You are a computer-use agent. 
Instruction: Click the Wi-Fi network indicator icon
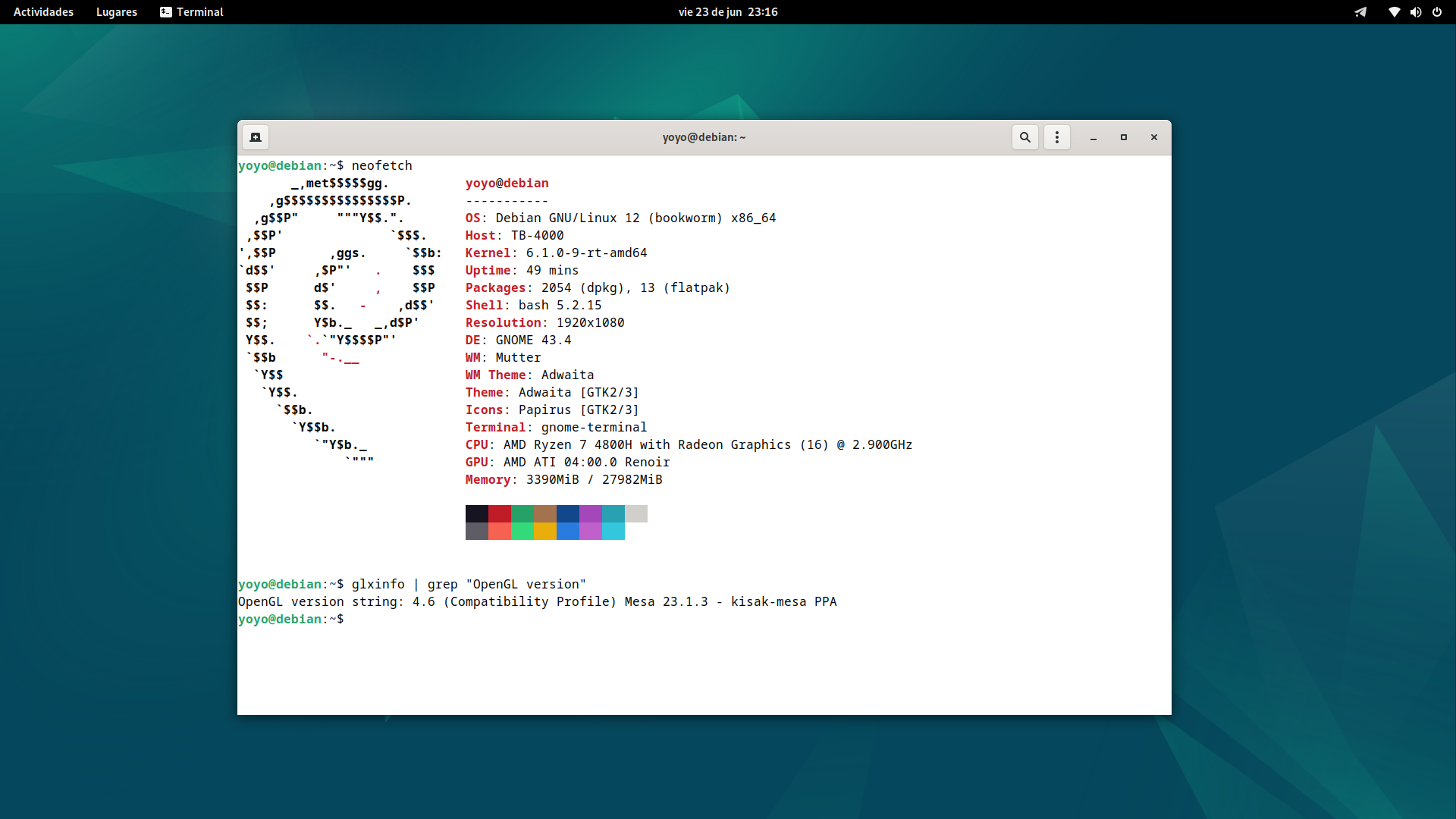(x=1394, y=12)
